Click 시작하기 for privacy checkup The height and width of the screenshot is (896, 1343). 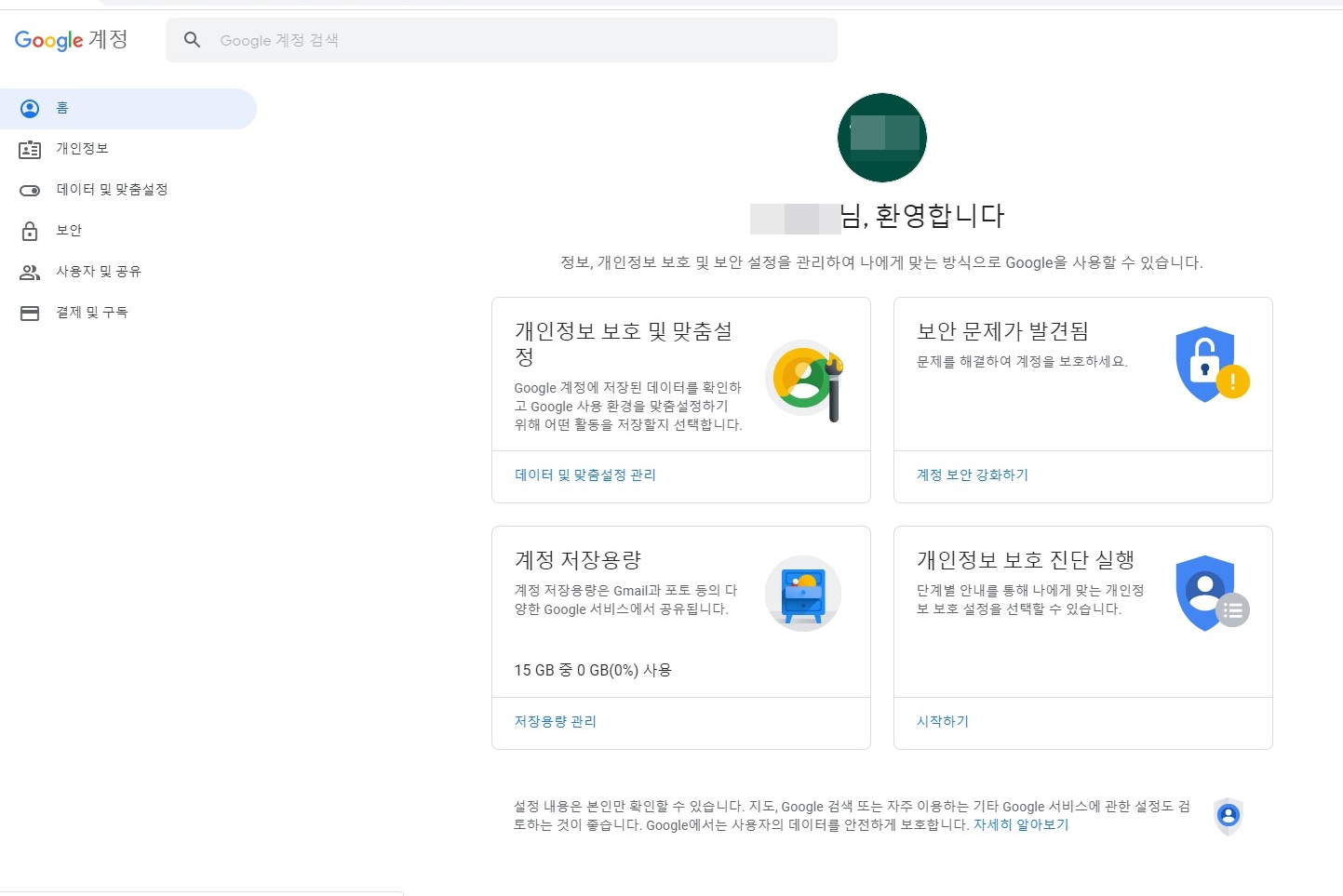943,722
